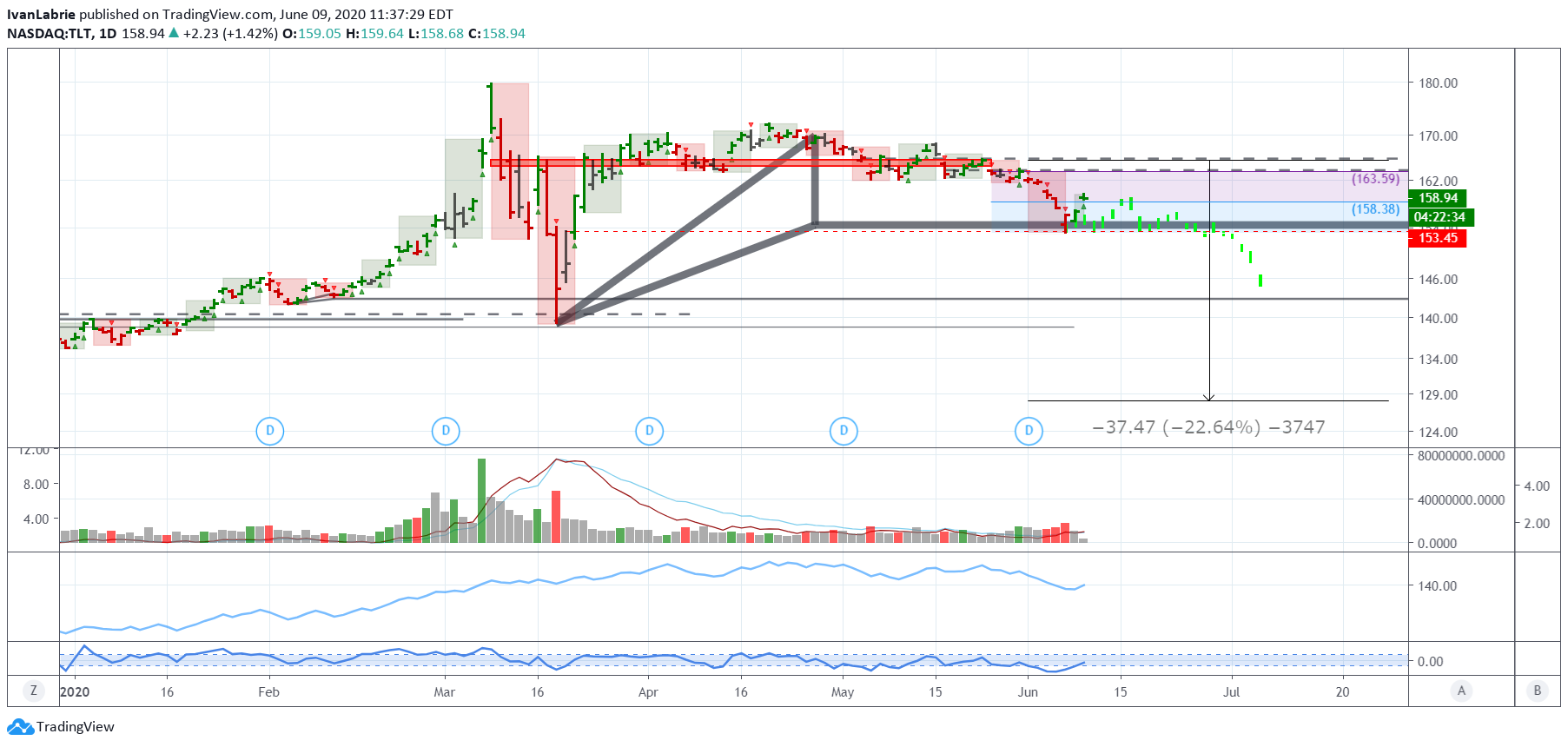Click the 04:22:34 bar countdown label

point(1439,217)
